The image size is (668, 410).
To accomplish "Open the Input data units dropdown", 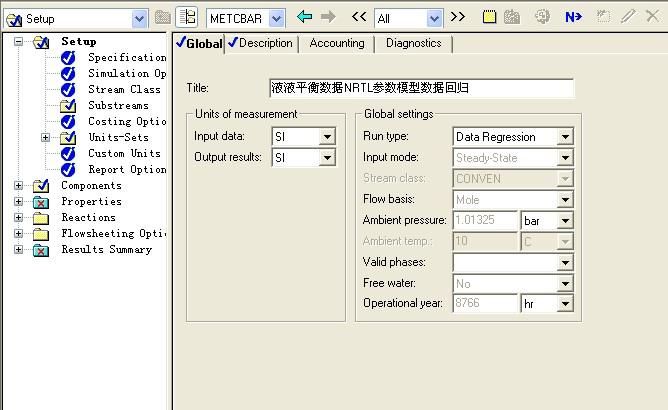I will 327,137.
